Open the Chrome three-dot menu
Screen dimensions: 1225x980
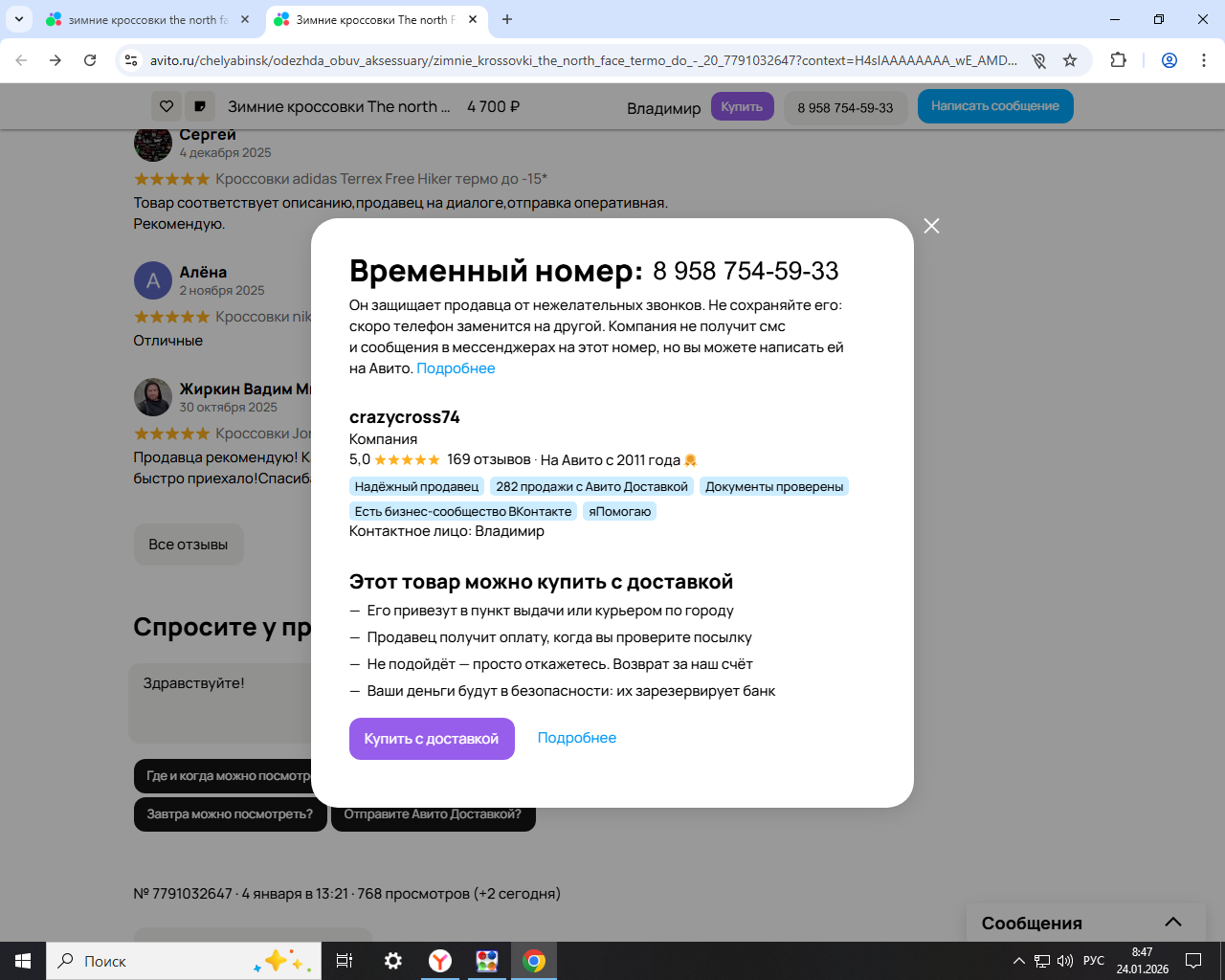(1204, 60)
